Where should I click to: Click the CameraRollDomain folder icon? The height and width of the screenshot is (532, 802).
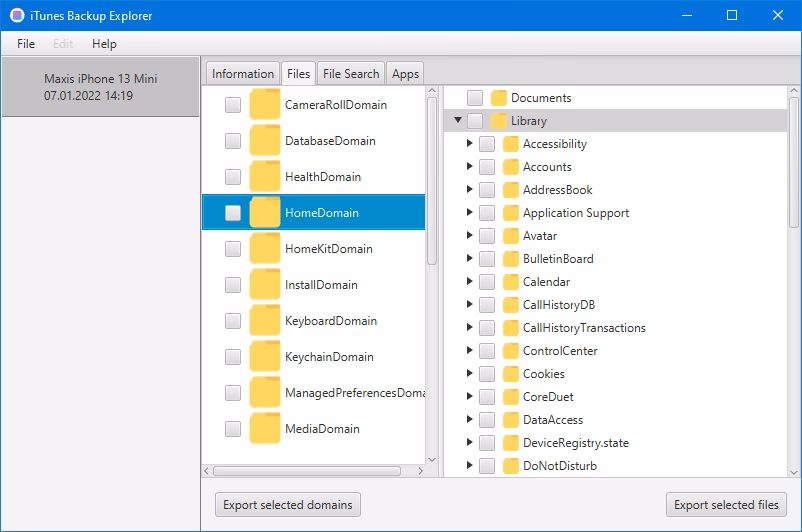pos(264,105)
